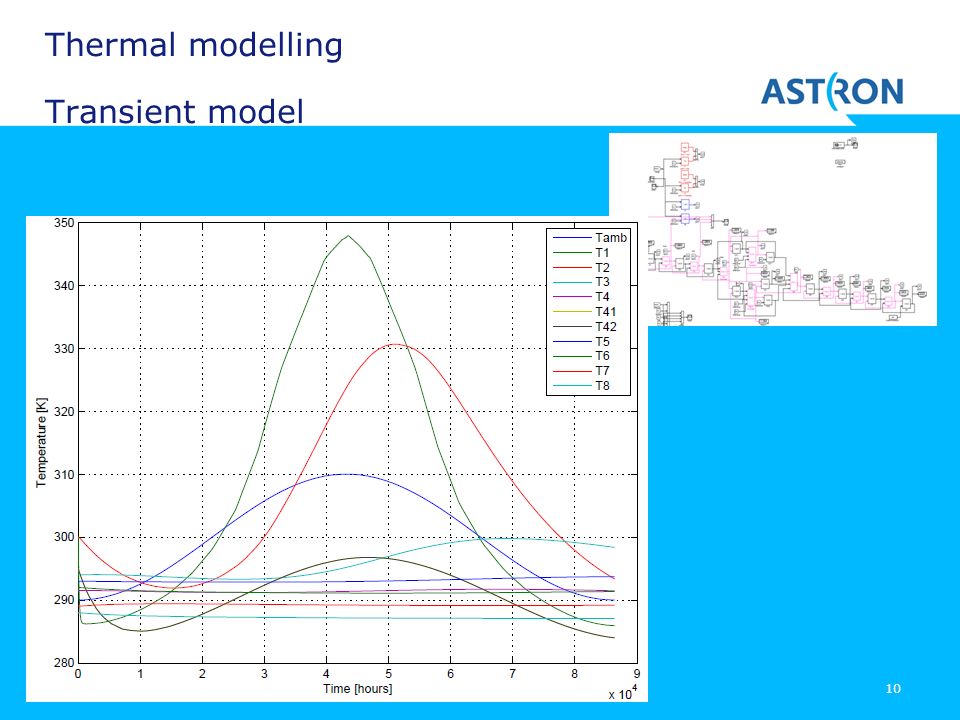Click the x-axis tick label 1
The width and height of the screenshot is (960, 720).
point(140,674)
